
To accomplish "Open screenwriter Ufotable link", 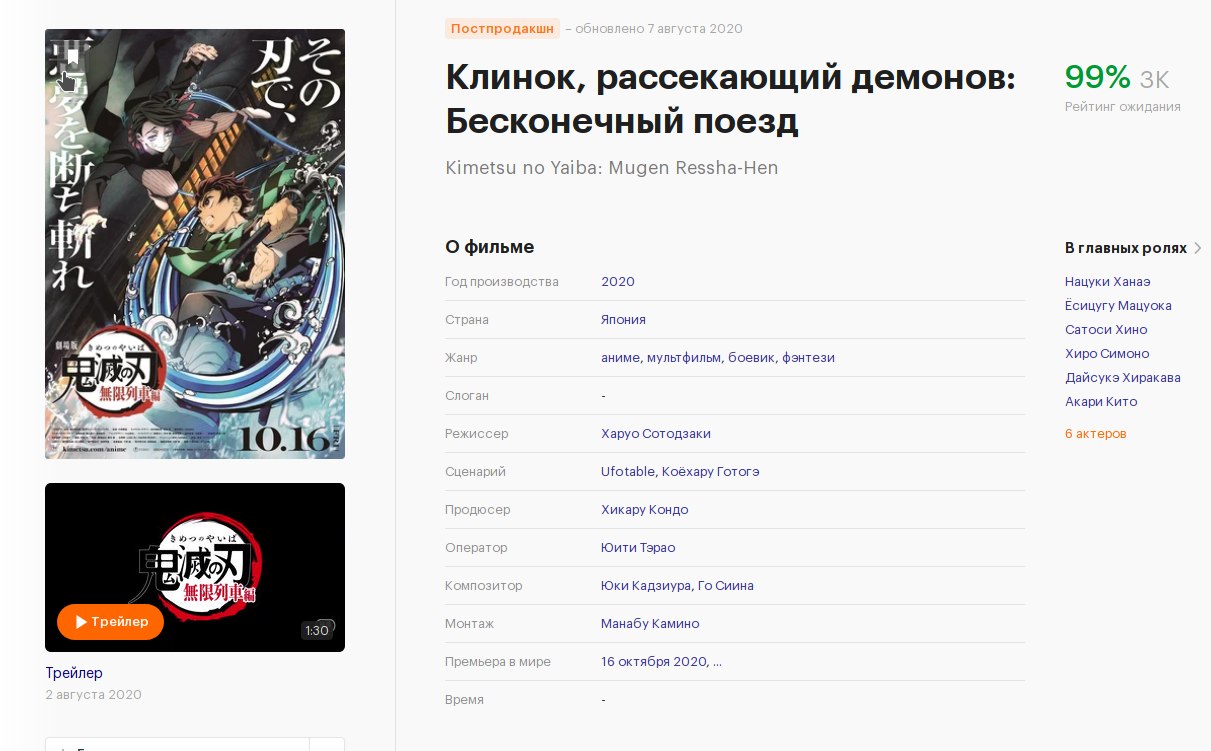I will pos(628,472).
